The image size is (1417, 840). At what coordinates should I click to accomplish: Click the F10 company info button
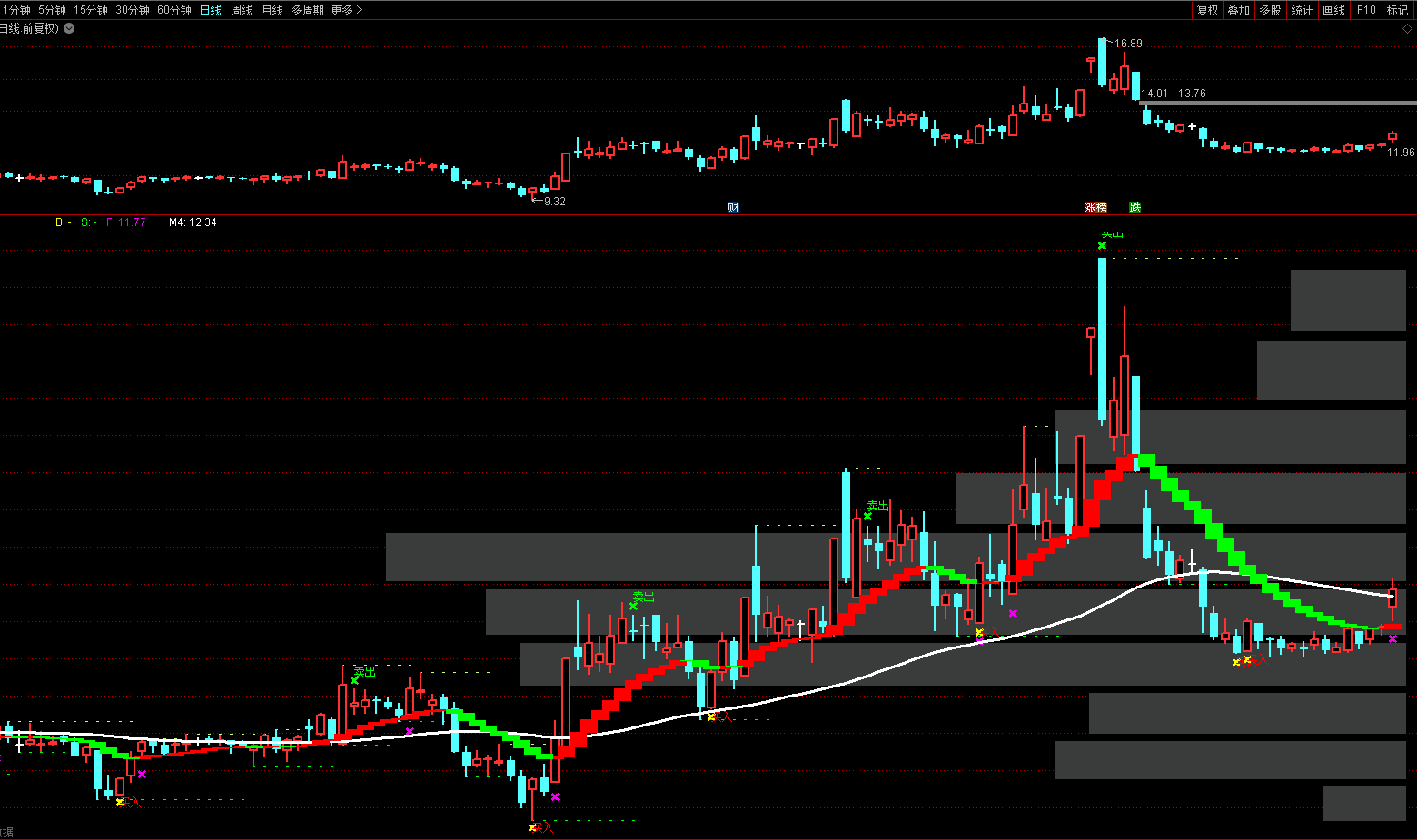[1366, 10]
